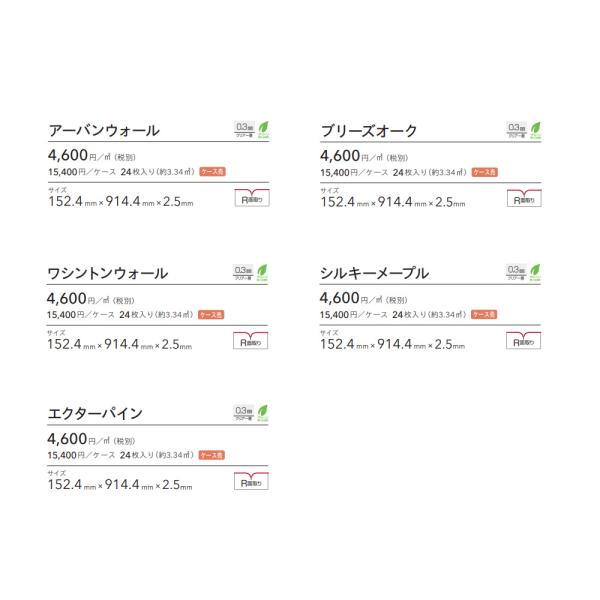Select the アーバンウォール product title

click(104, 130)
